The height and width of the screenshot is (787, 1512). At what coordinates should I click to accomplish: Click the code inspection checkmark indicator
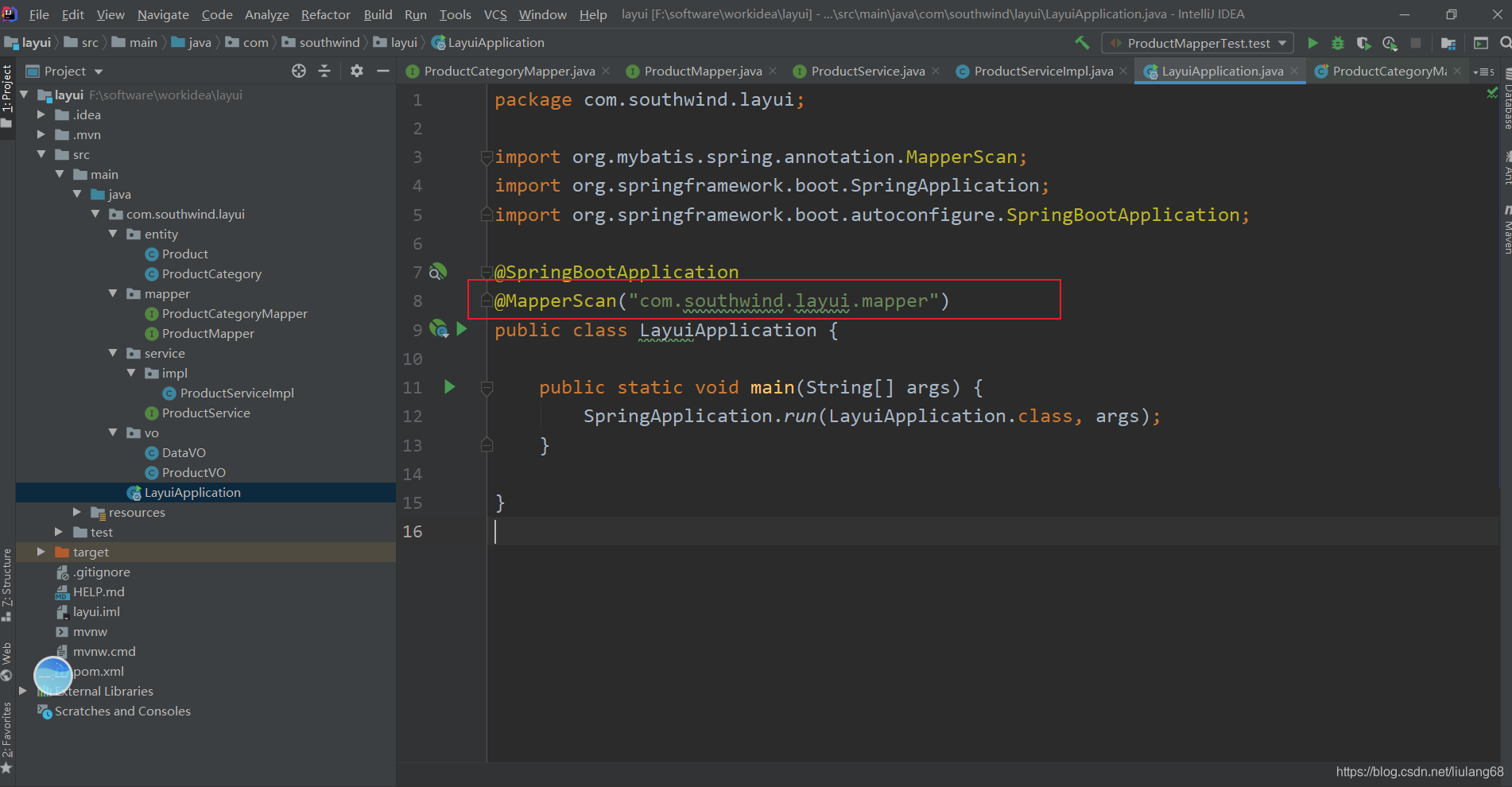(1492, 94)
